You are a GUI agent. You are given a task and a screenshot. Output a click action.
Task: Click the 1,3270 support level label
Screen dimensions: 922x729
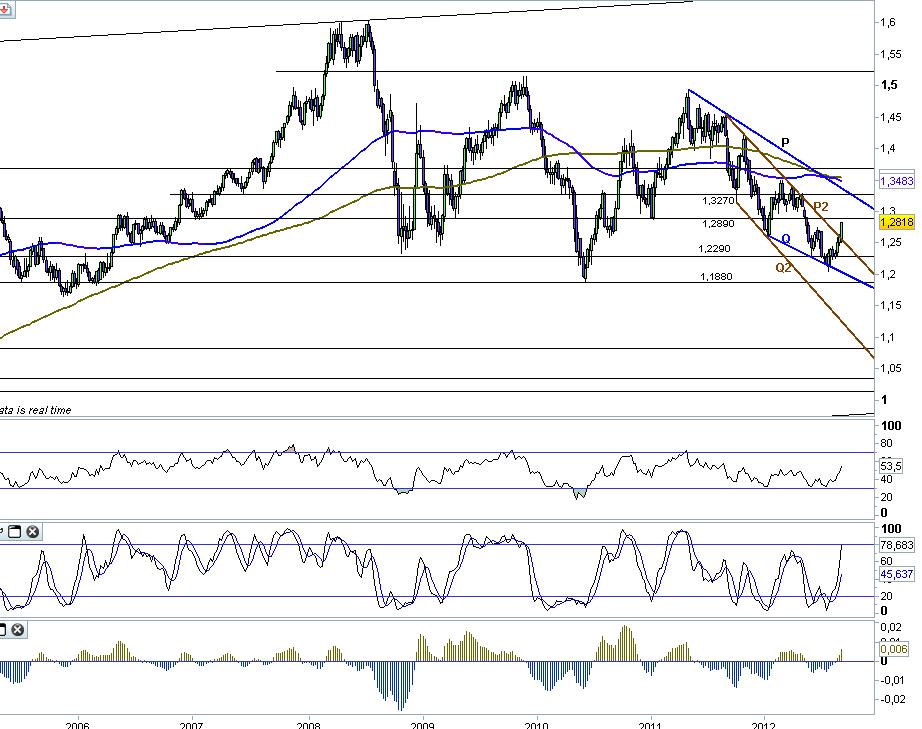(x=718, y=201)
